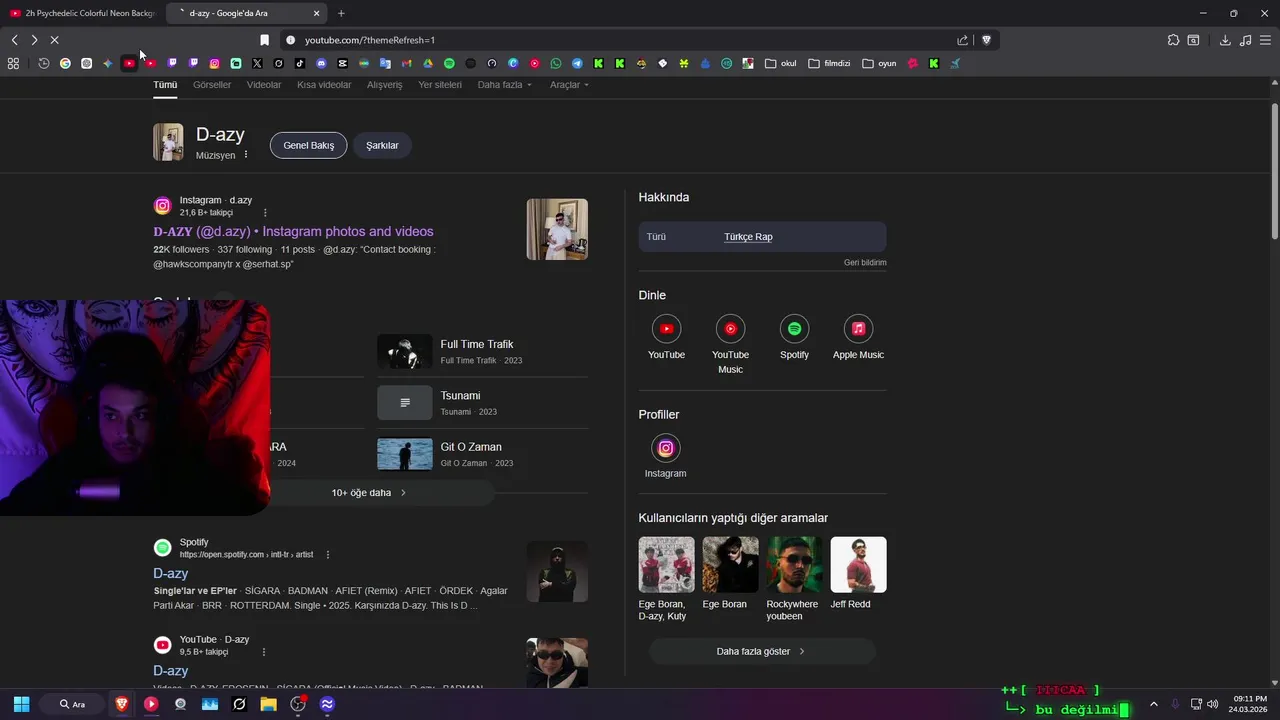Open the Full Time Trafik song
The image size is (1280, 720).
tap(482, 351)
